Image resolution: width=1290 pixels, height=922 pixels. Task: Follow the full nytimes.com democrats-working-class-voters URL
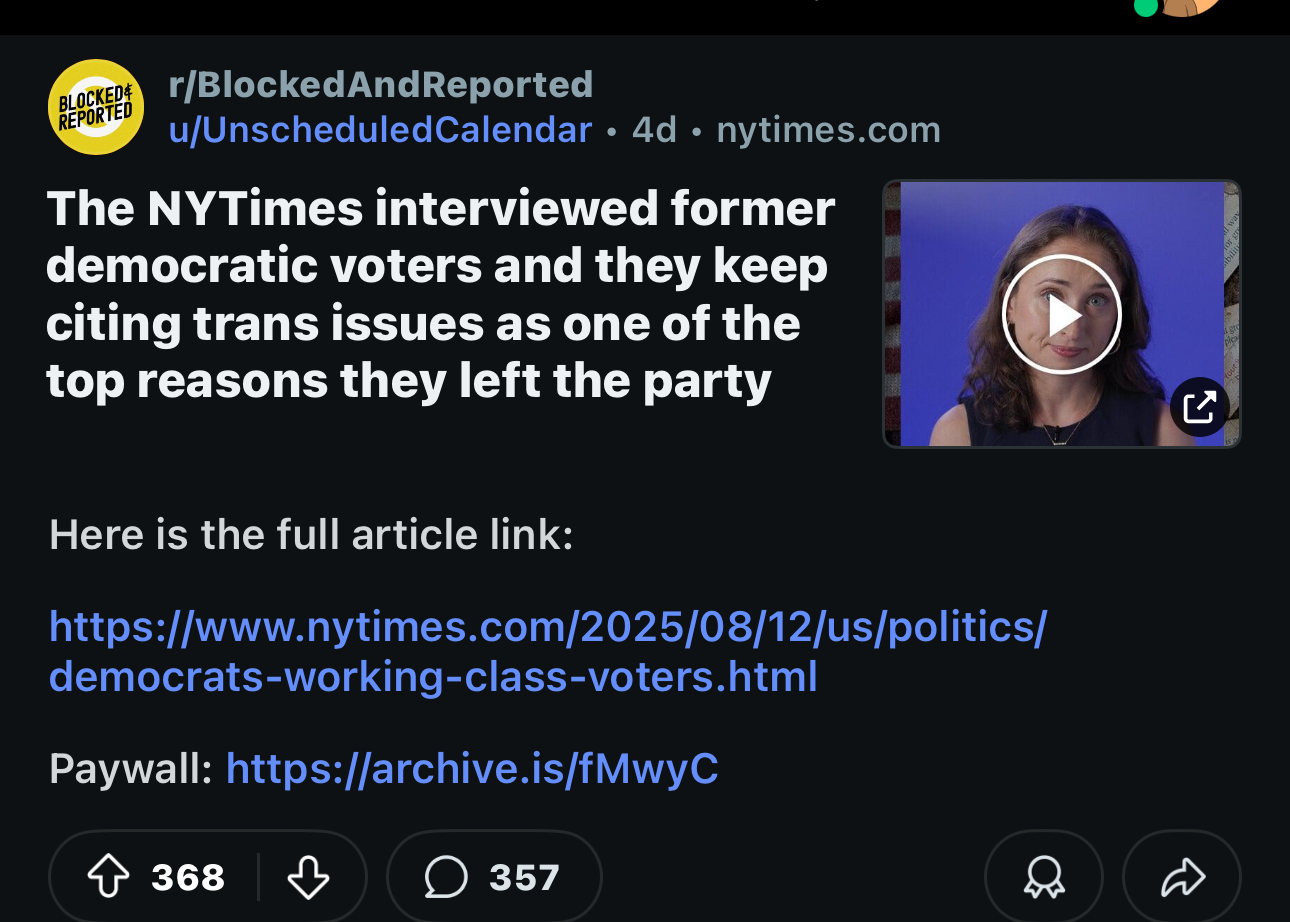coord(548,651)
